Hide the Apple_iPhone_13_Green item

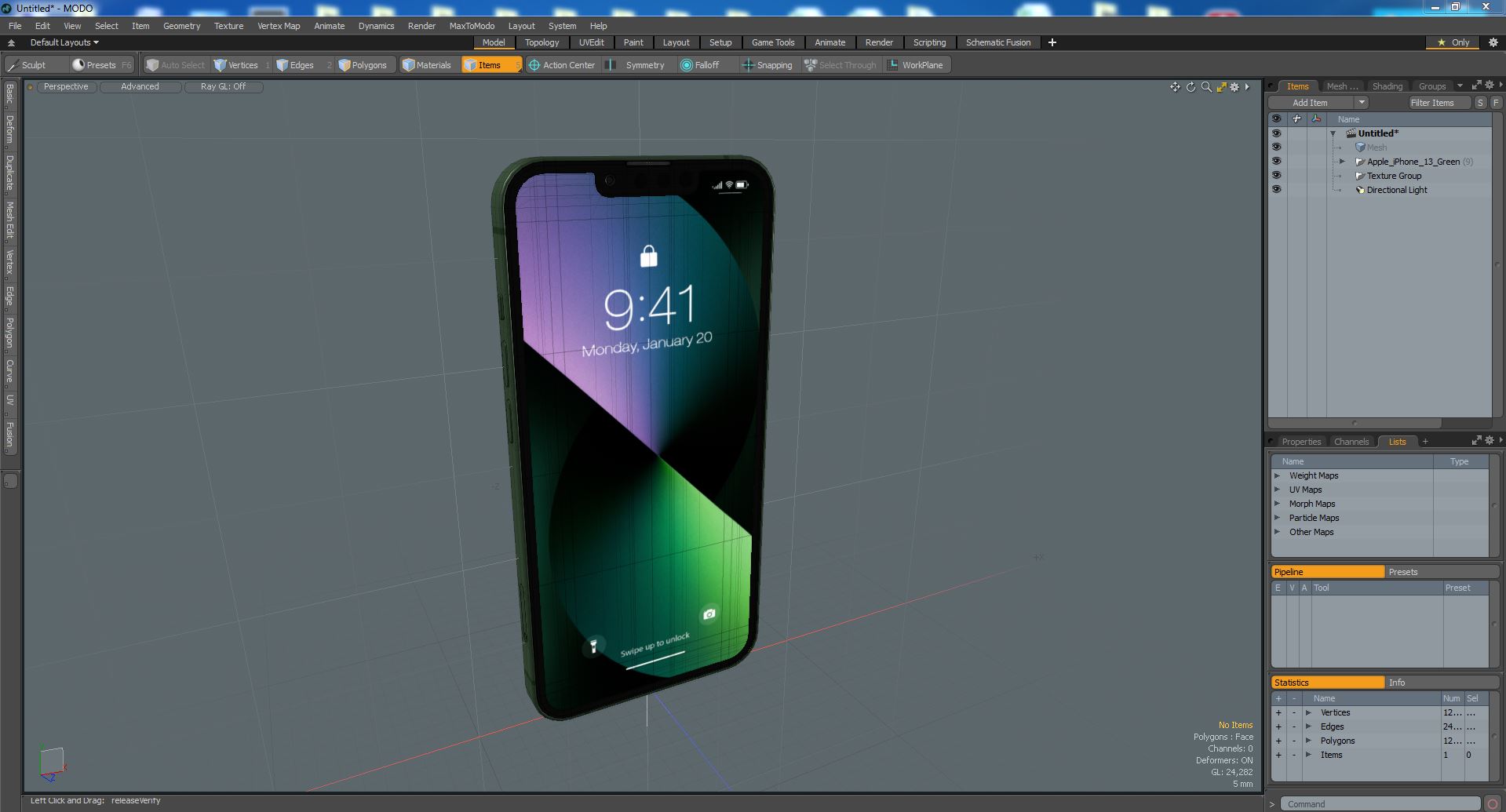pos(1276,162)
